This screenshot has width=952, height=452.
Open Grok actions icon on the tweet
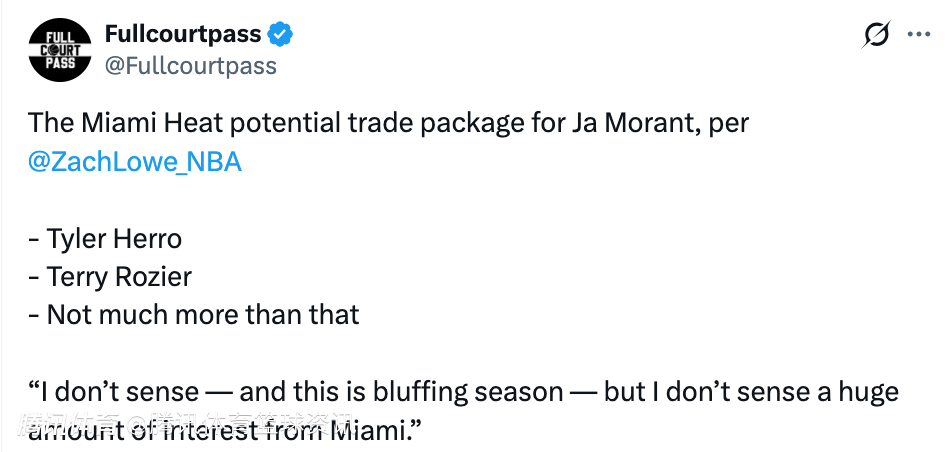(x=876, y=35)
